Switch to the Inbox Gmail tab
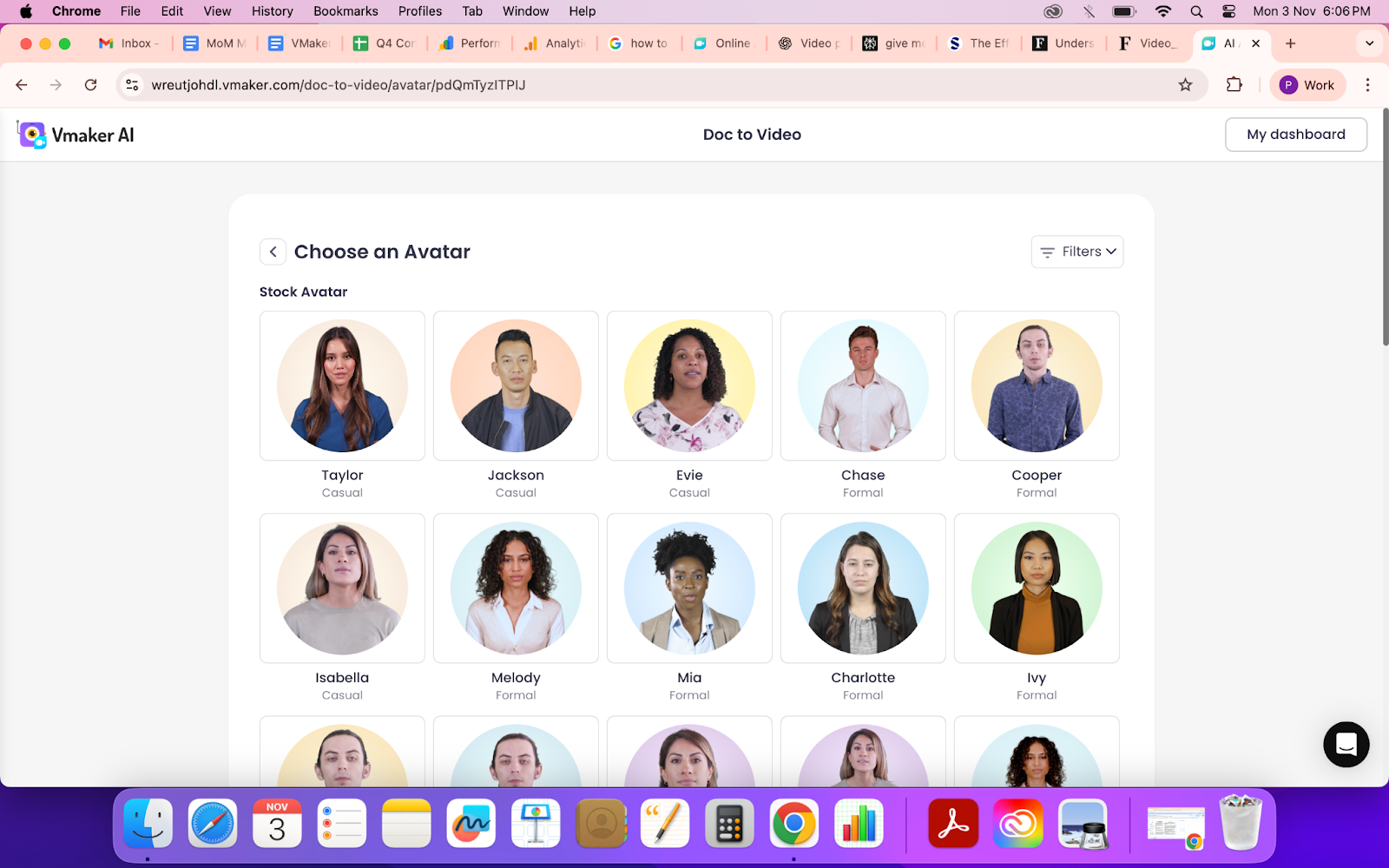 tap(130, 43)
